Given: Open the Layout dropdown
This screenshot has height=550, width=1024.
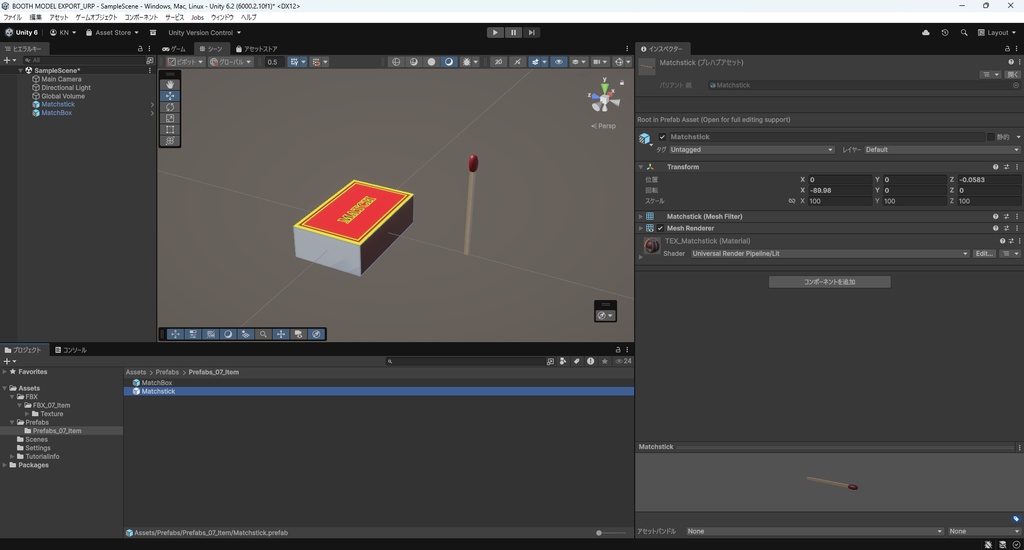Looking at the screenshot, I should [997, 33].
